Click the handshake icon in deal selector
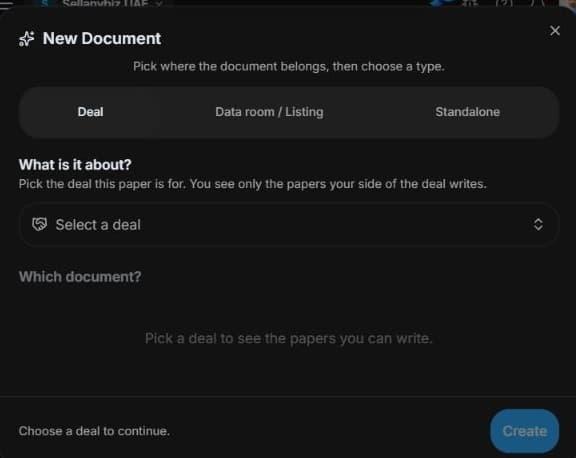This screenshot has height=458, width=576. pos(40,224)
